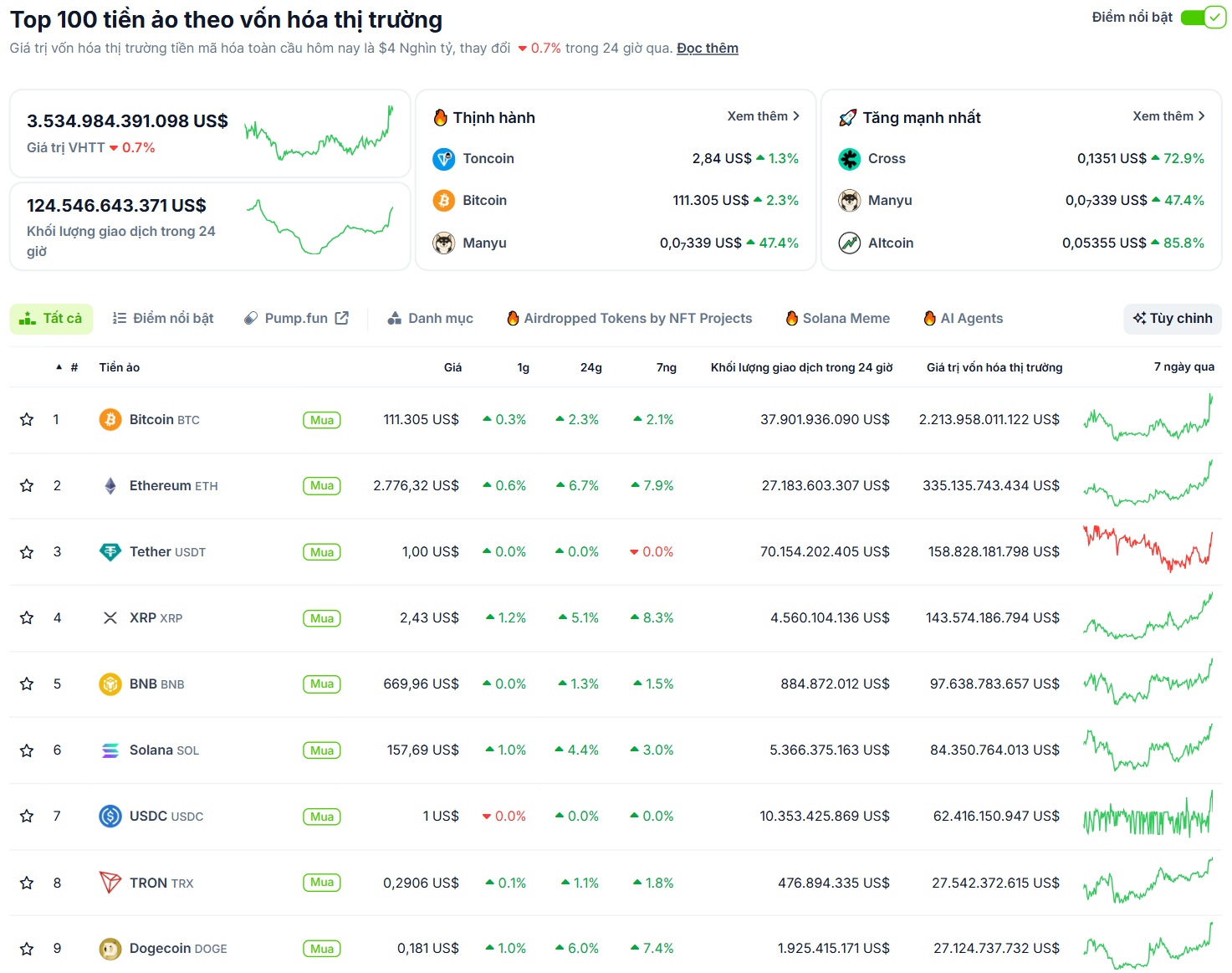Click Mua button for Ethereum
This screenshot has height=973, width=1232.
point(322,486)
